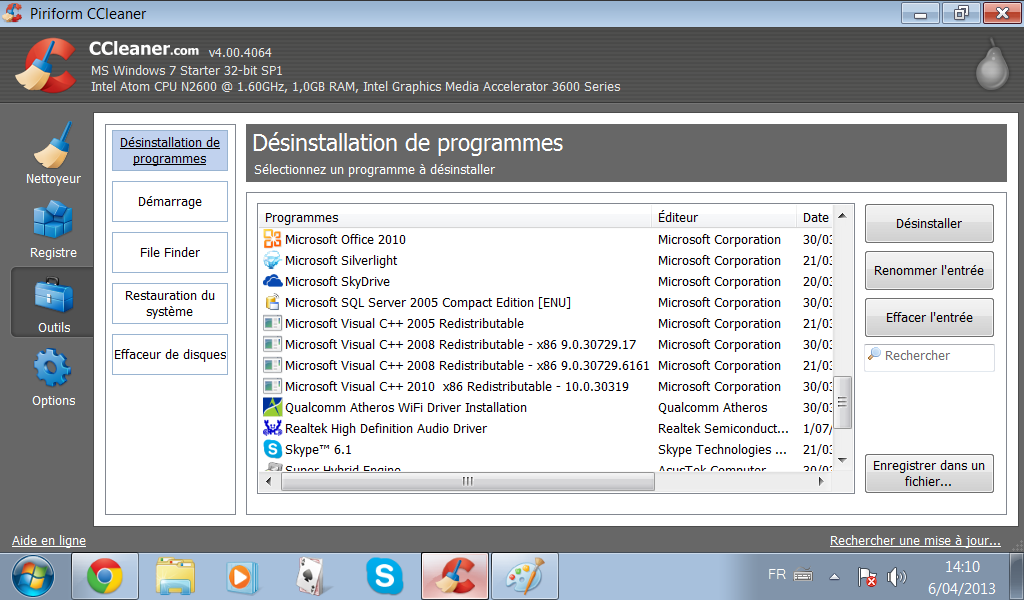Click the Visual C++ 2005 Redistributable icon
1024x600 pixels.
click(272, 323)
